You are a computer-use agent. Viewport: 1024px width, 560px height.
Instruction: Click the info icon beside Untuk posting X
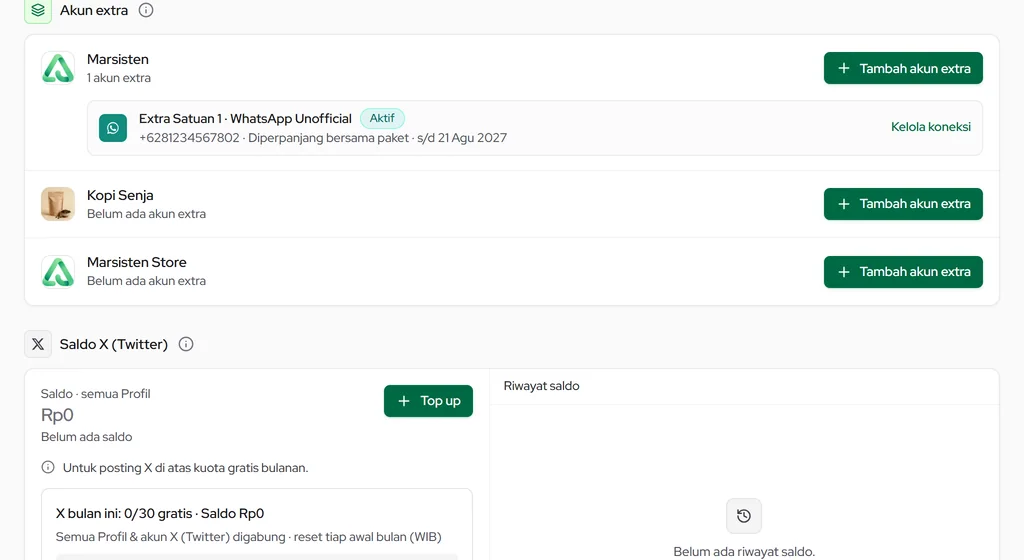pyautogui.click(x=48, y=467)
